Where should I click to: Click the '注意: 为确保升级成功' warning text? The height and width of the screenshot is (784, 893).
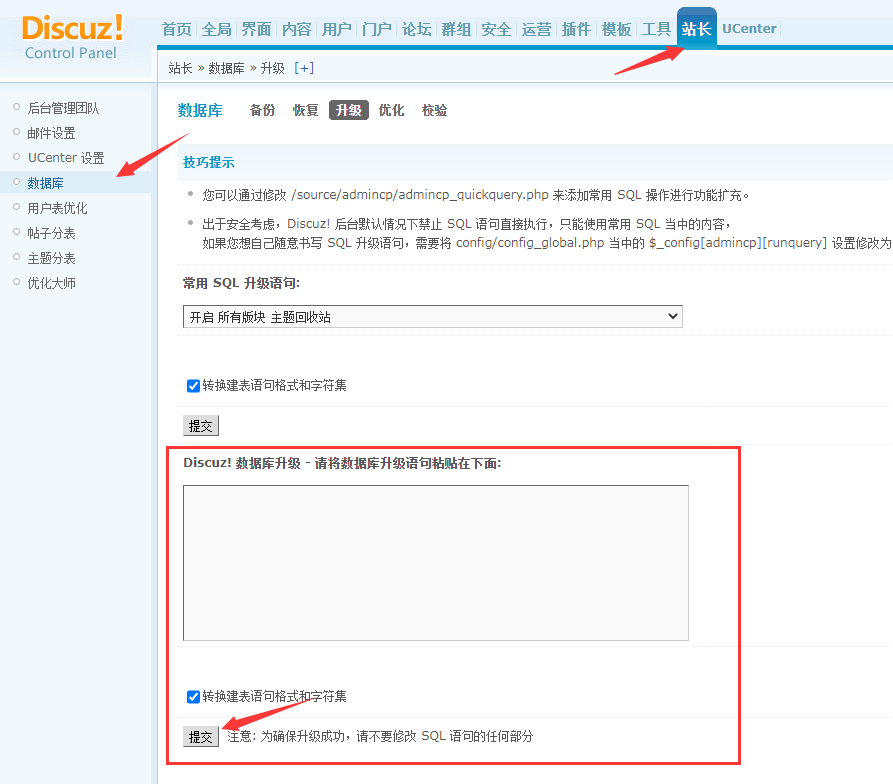coord(380,736)
